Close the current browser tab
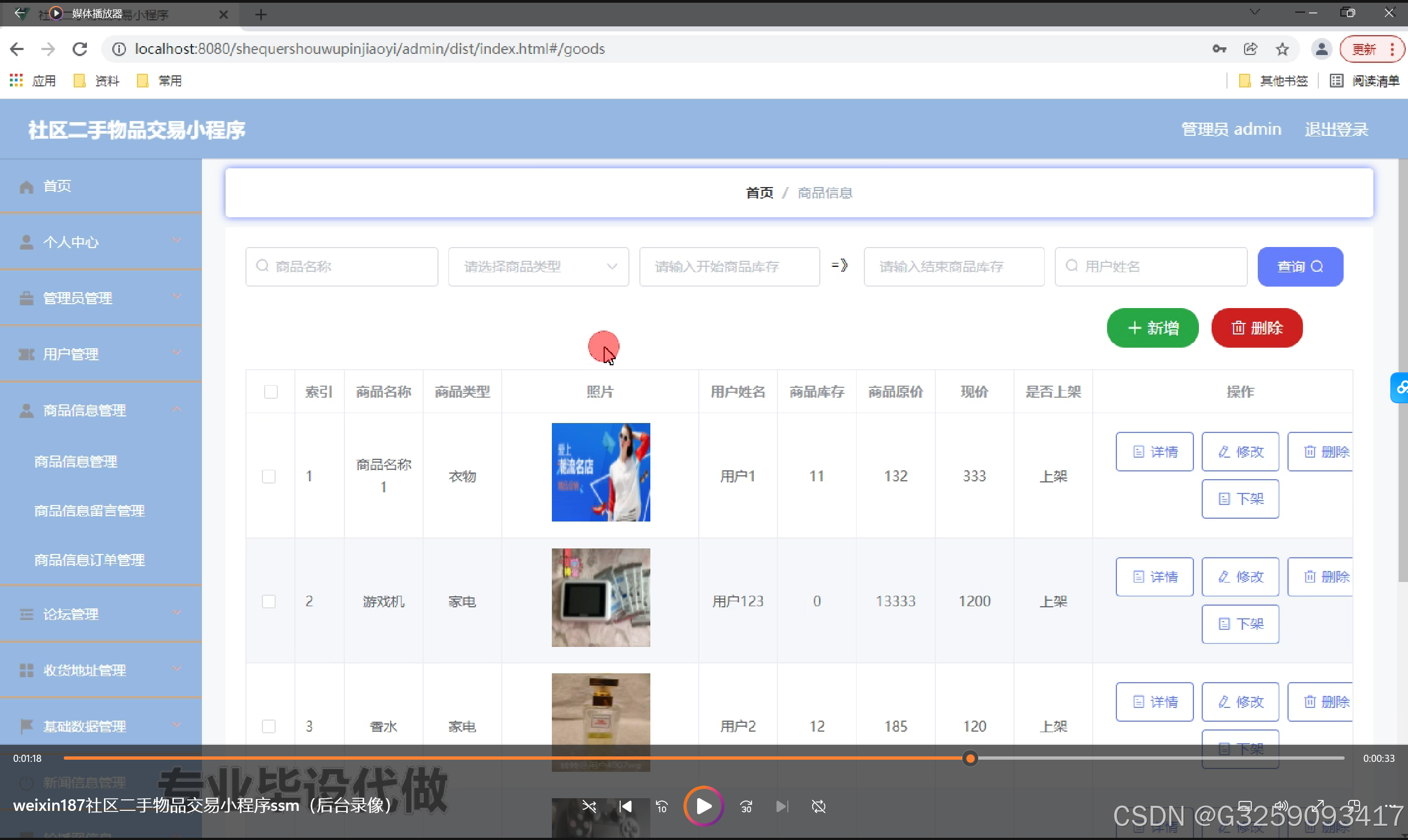The width and height of the screenshot is (1408, 840). [x=223, y=15]
